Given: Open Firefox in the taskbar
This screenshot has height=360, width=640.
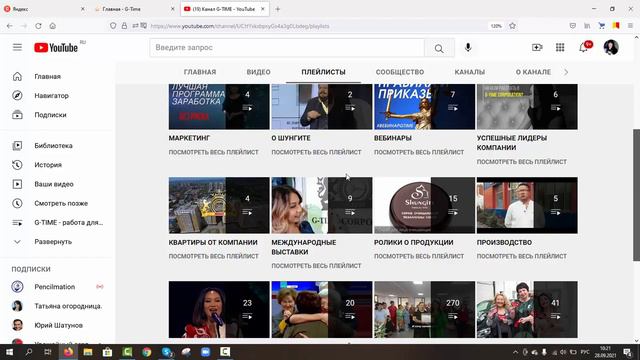Looking at the screenshot, I should (x=68, y=352).
